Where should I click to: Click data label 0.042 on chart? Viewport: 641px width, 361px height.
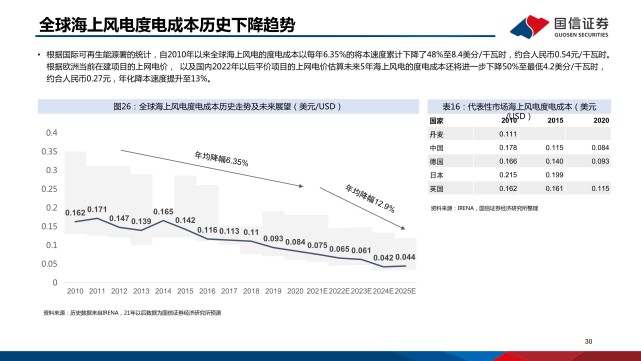coord(383,258)
